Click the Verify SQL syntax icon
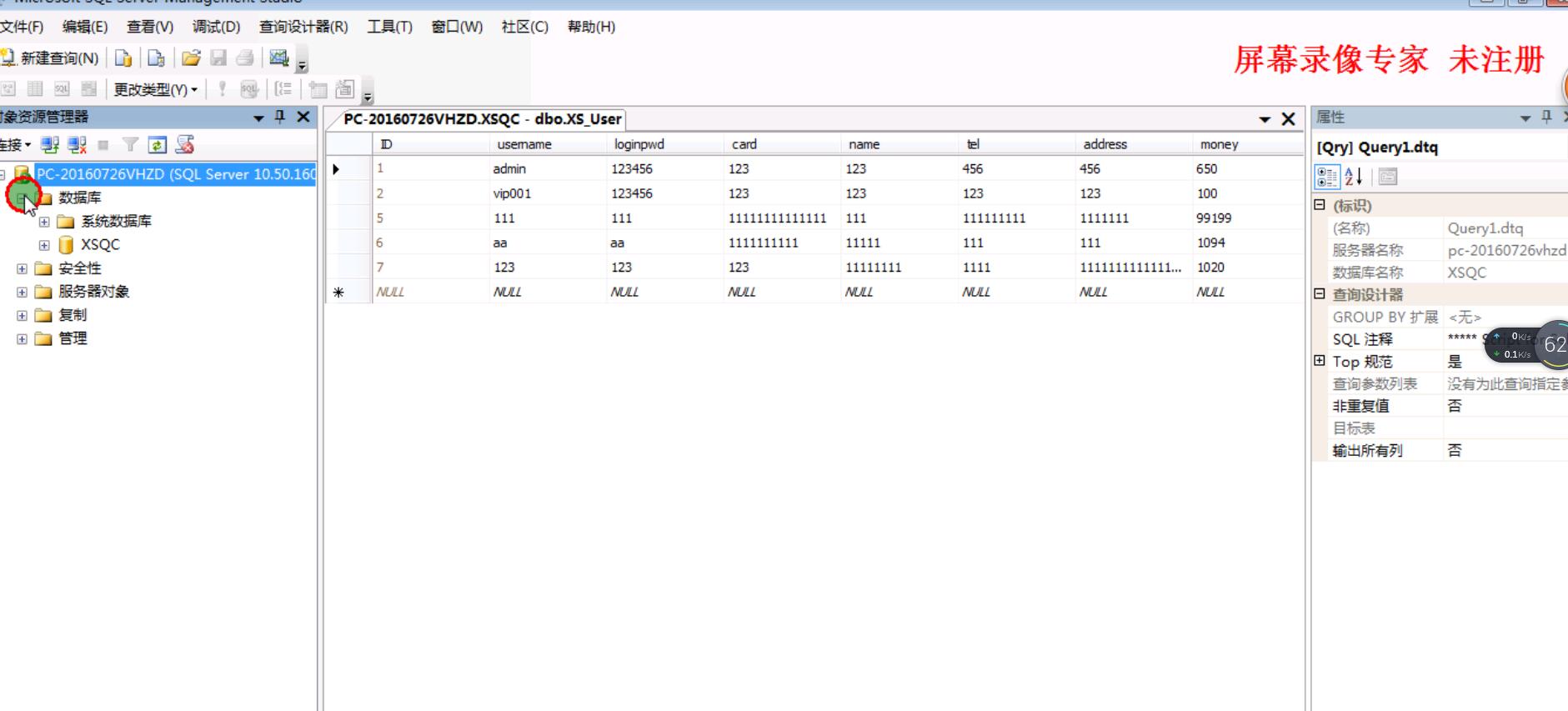1568x711 pixels. coord(249,89)
